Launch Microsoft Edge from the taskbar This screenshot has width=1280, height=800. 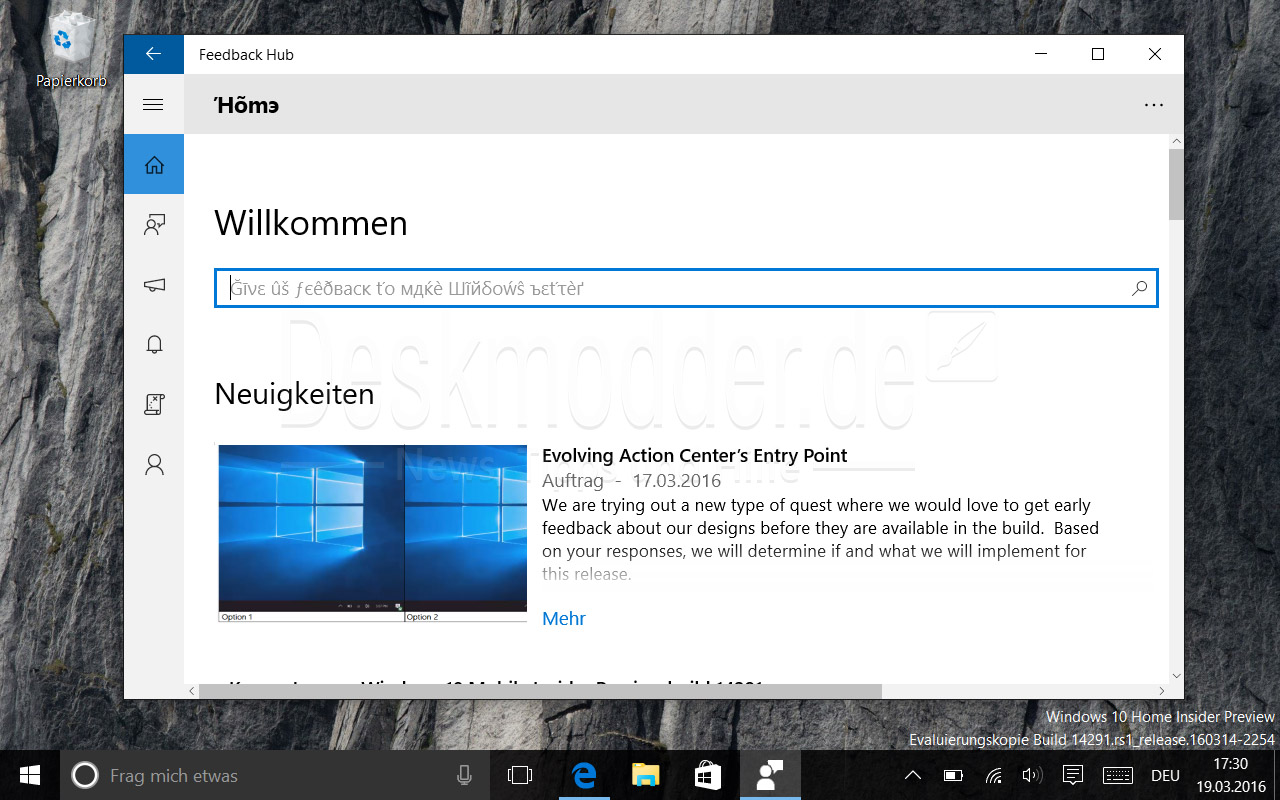(x=584, y=775)
